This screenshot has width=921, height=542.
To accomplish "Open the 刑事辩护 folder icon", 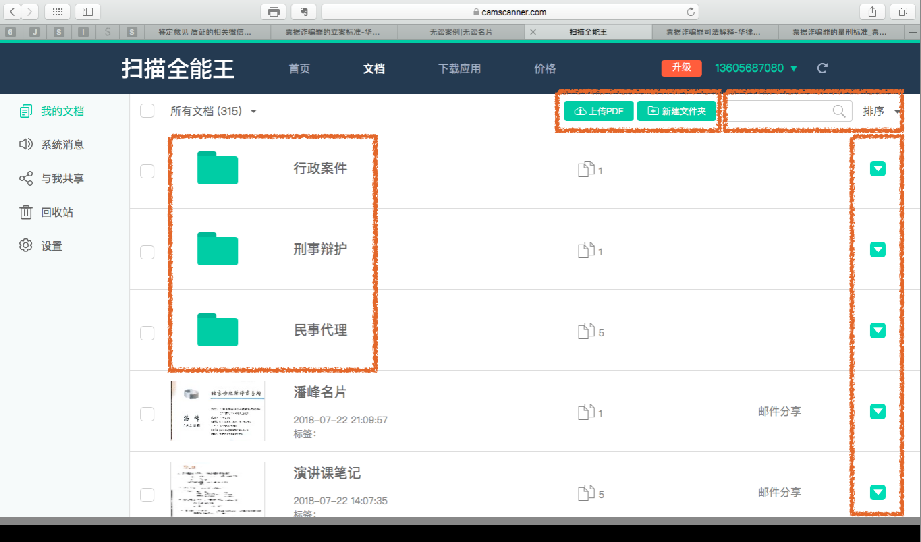I will [x=217, y=249].
